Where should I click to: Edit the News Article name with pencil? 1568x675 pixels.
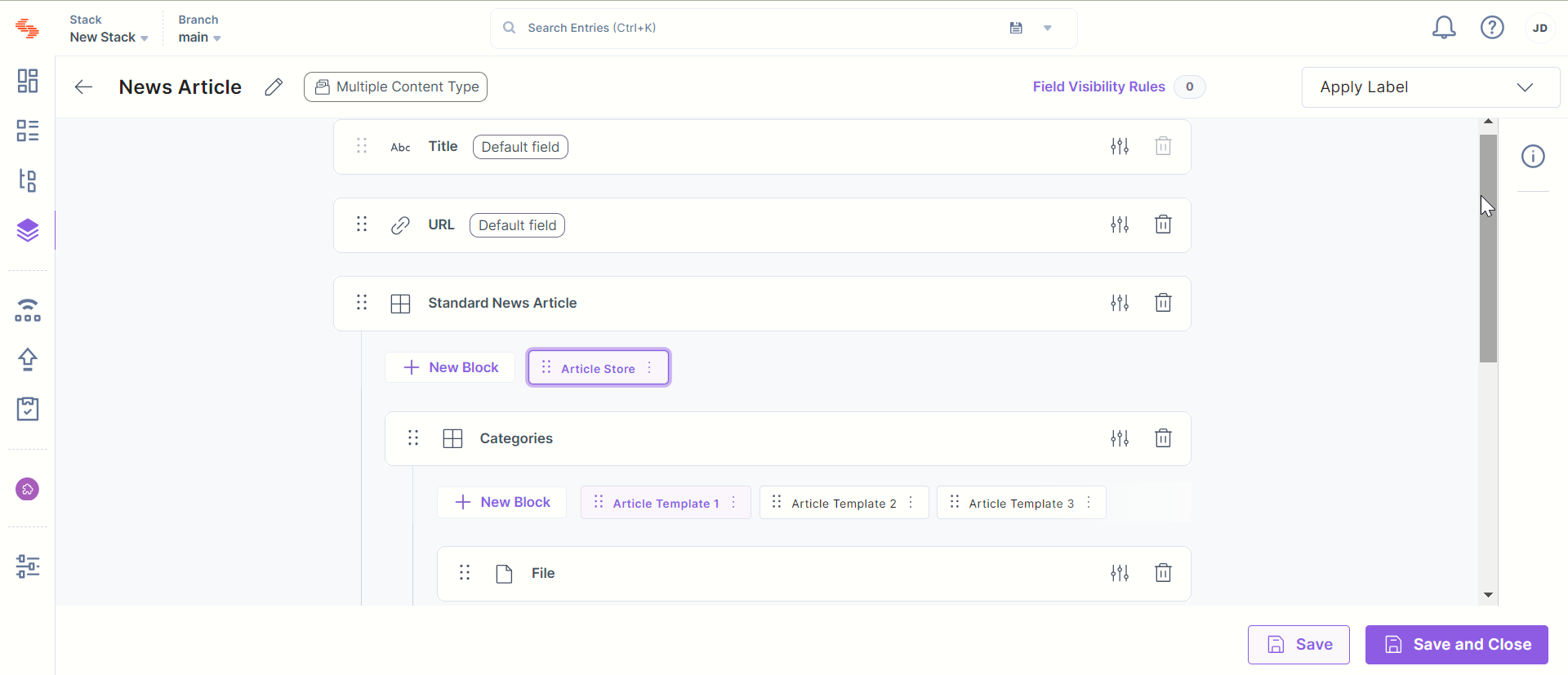tap(274, 87)
